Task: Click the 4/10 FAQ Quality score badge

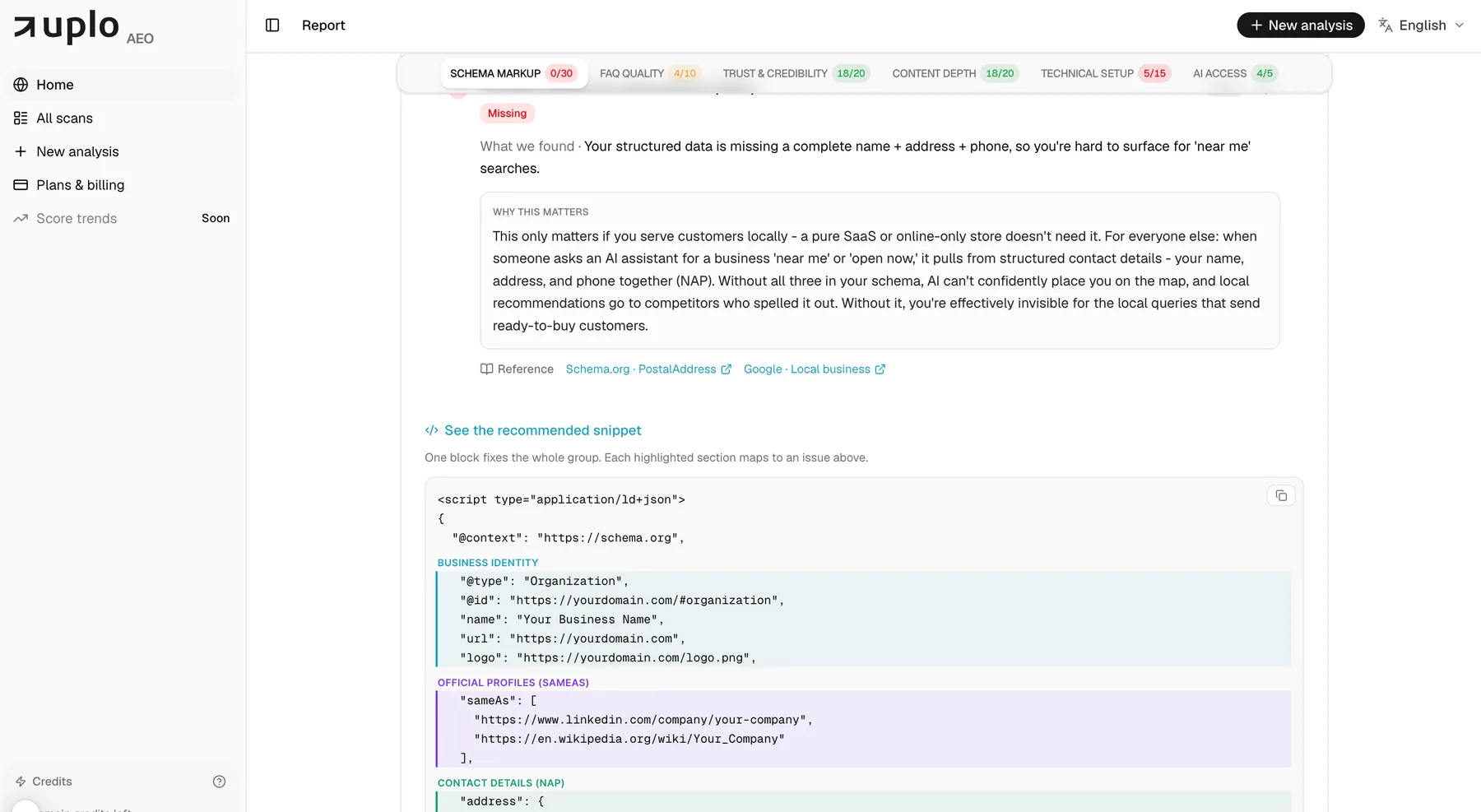Action: point(685,73)
